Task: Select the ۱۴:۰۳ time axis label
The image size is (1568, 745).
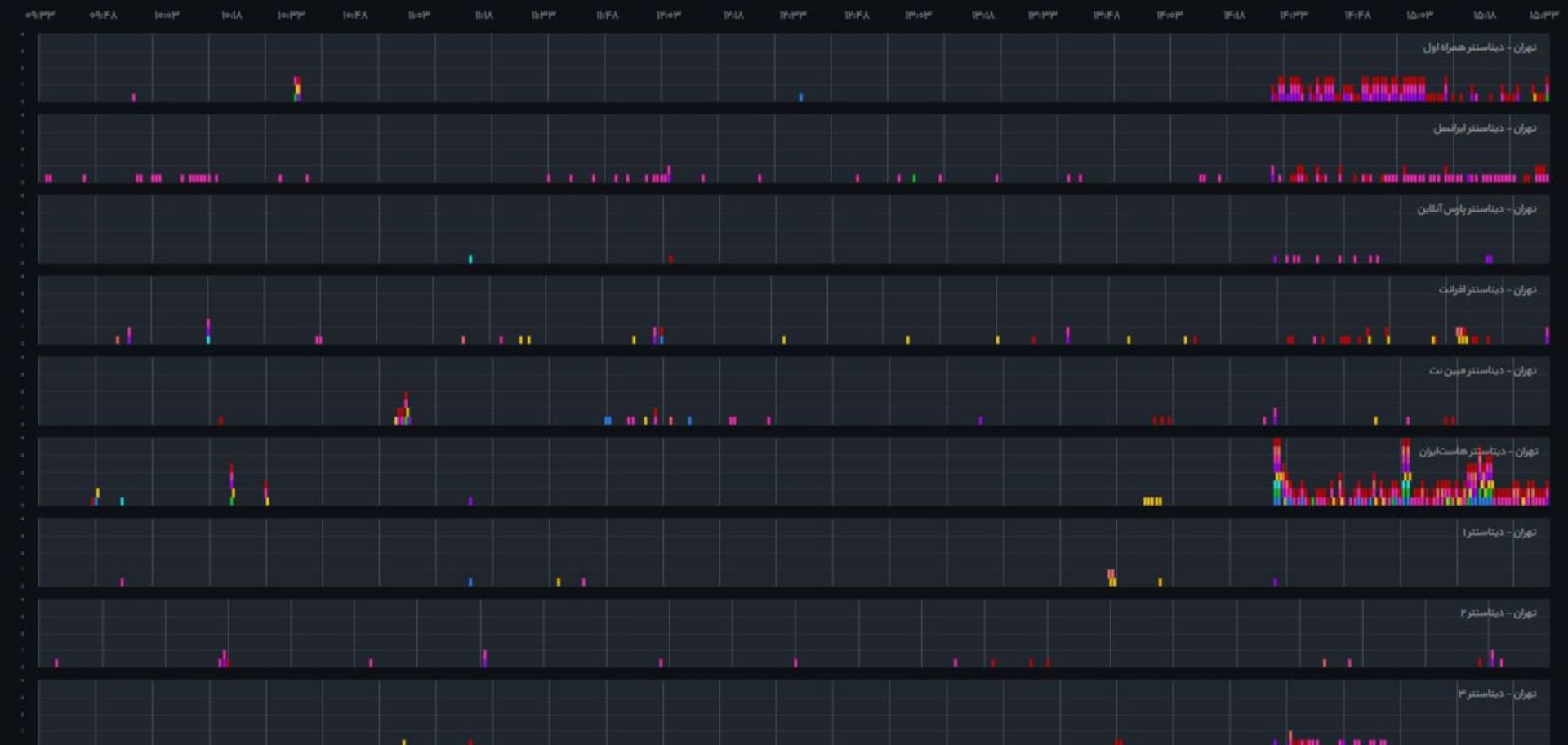Action: click(x=1169, y=16)
